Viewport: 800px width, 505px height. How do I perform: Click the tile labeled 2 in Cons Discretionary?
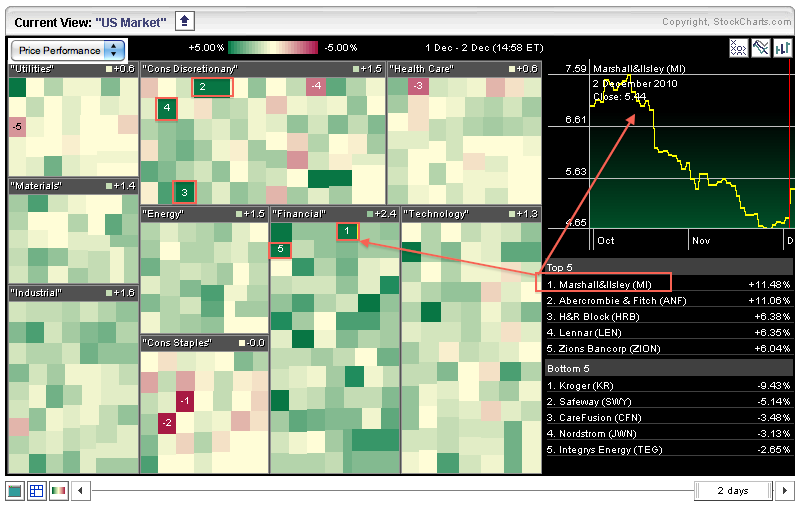coord(212,87)
